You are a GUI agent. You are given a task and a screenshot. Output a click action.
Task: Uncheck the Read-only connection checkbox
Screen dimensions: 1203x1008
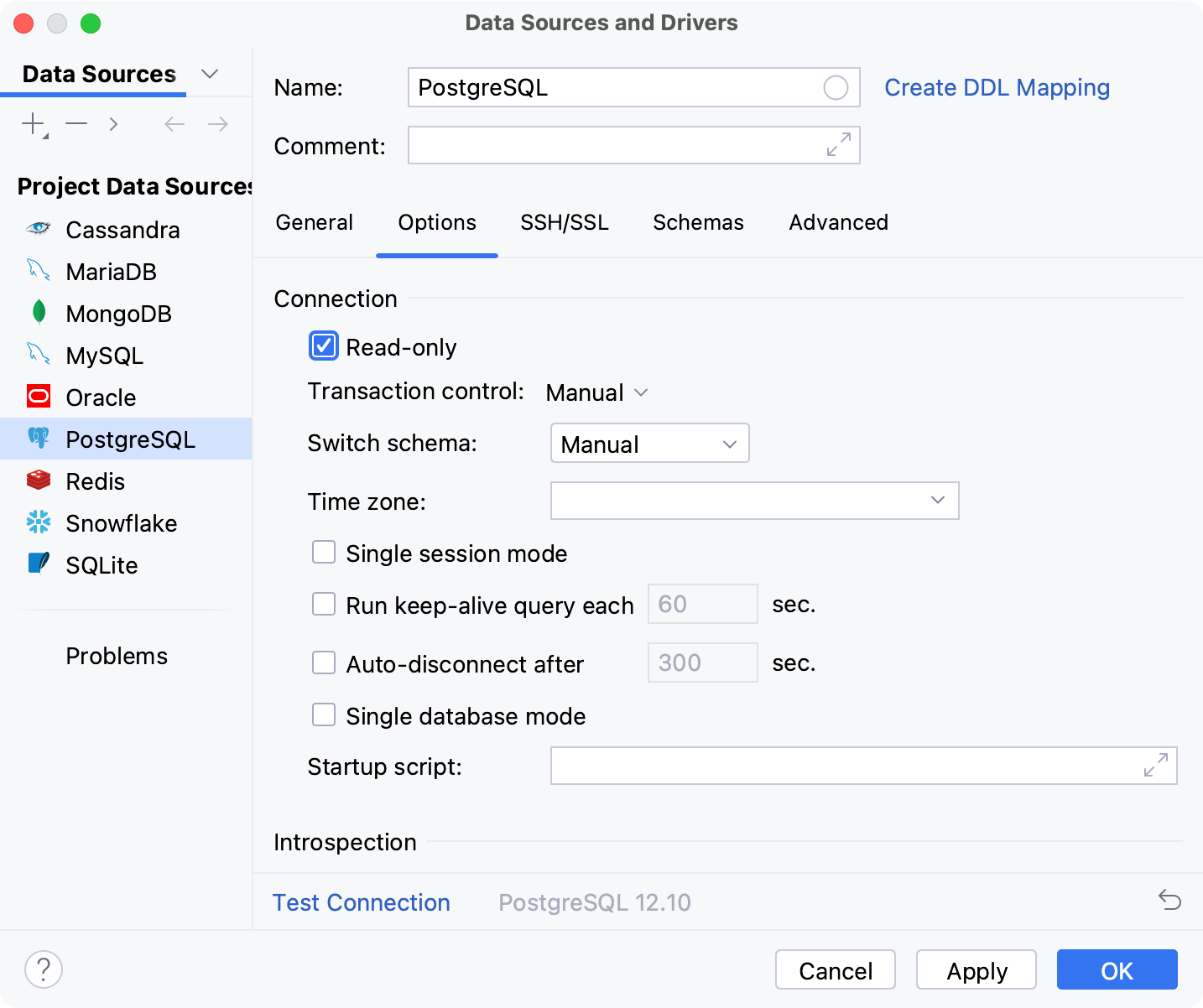(324, 346)
